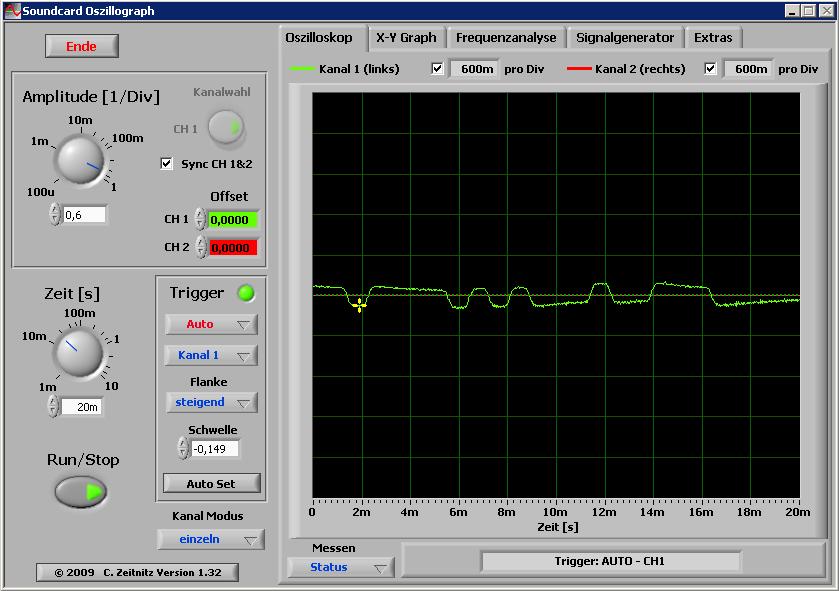The image size is (839, 591).
Task: Uncheck the Kanal 2 (rechts) visibility checkbox
Action: (710, 69)
